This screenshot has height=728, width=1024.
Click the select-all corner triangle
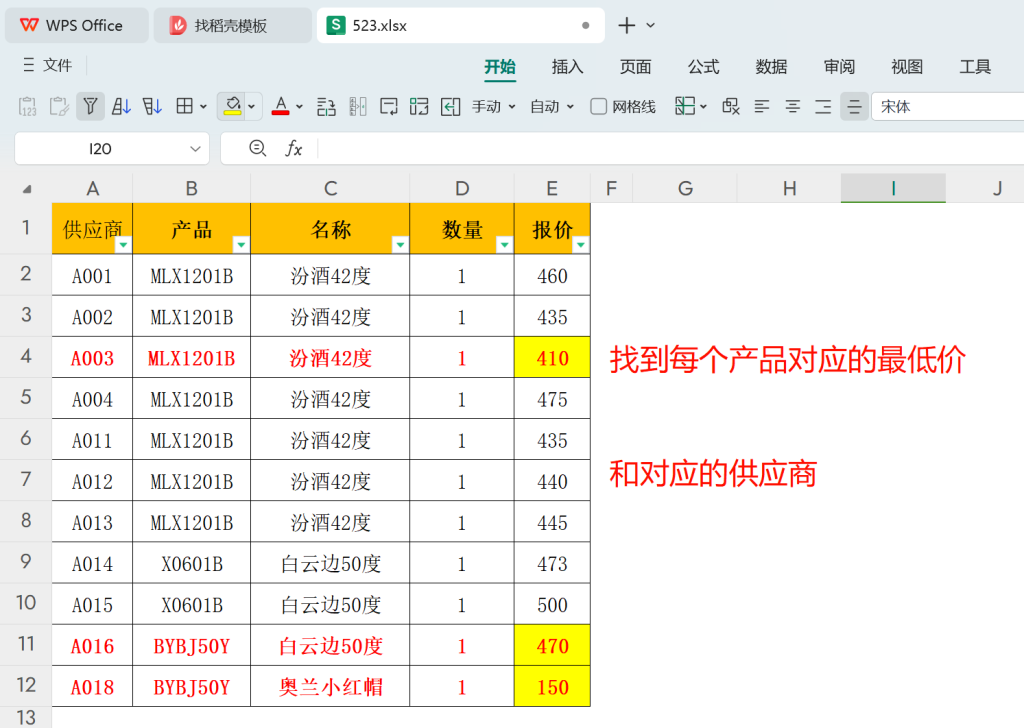27,189
